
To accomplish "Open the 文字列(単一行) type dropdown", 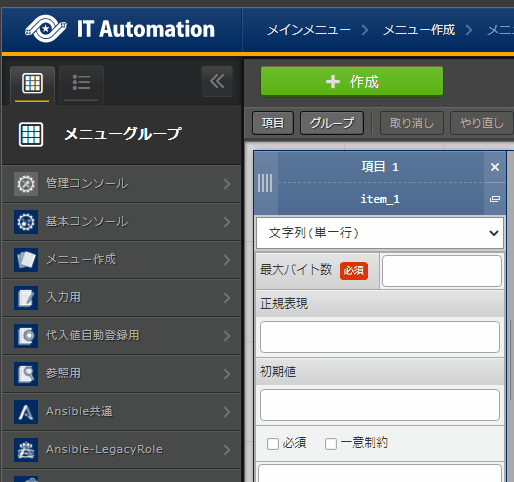I will (x=380, y=233).
